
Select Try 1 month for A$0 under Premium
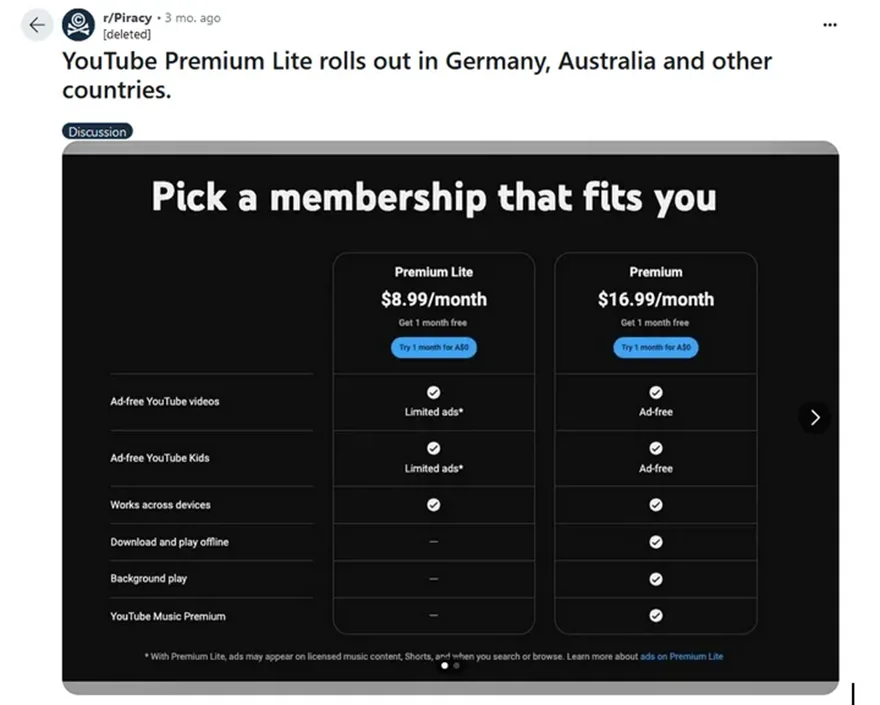[x=655, y=348]
